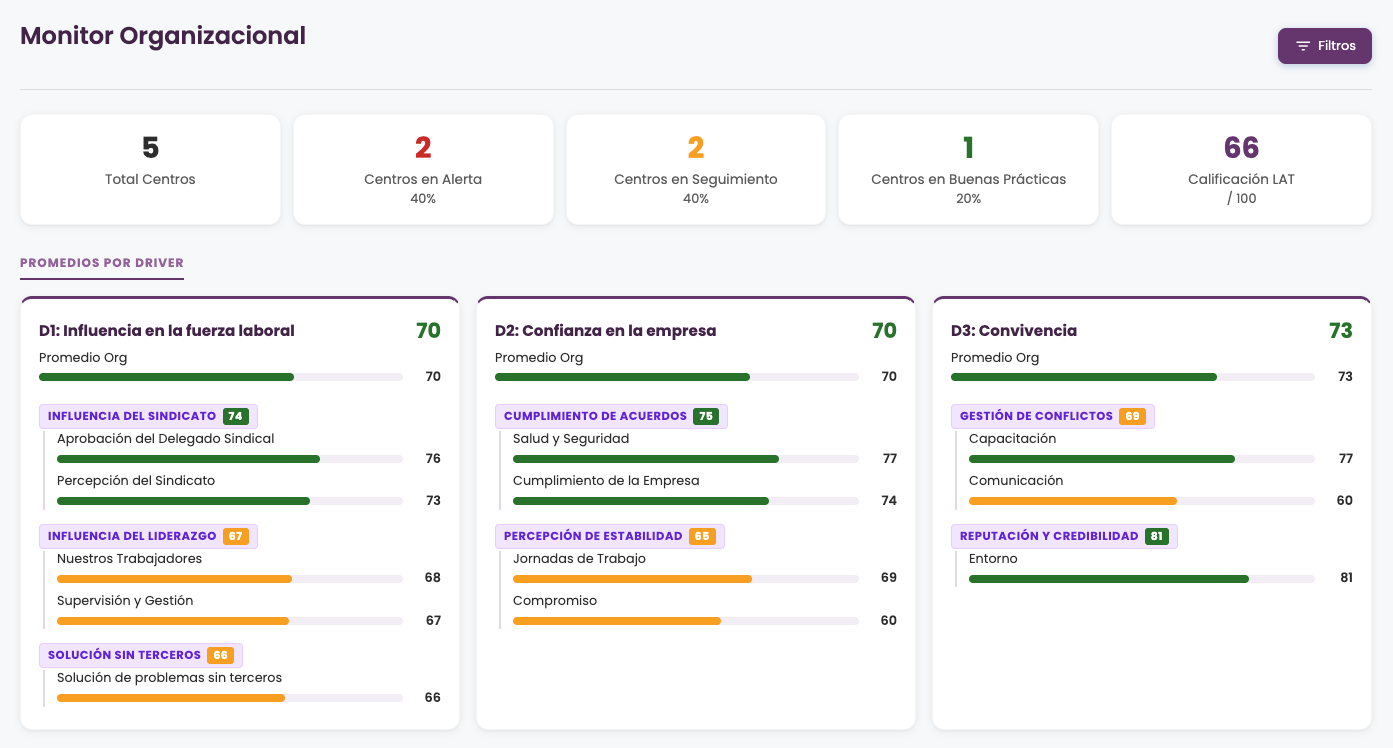Screen dimensions: 1393x748
Task: Open the Calificación LAT card
Action: (x=1241, y=169)
